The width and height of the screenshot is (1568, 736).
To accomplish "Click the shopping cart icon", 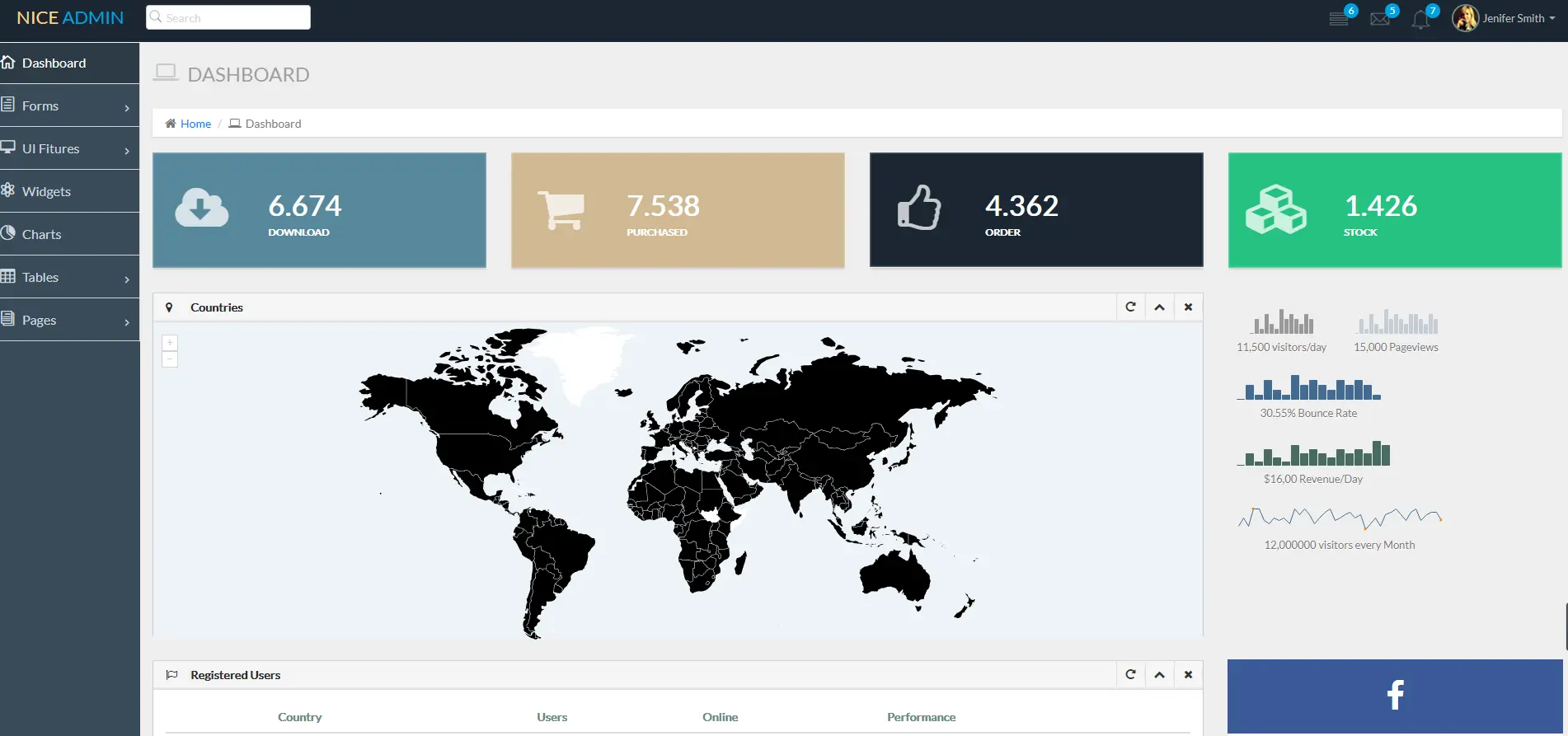I will pyautogui.click(x=561, y=210).
